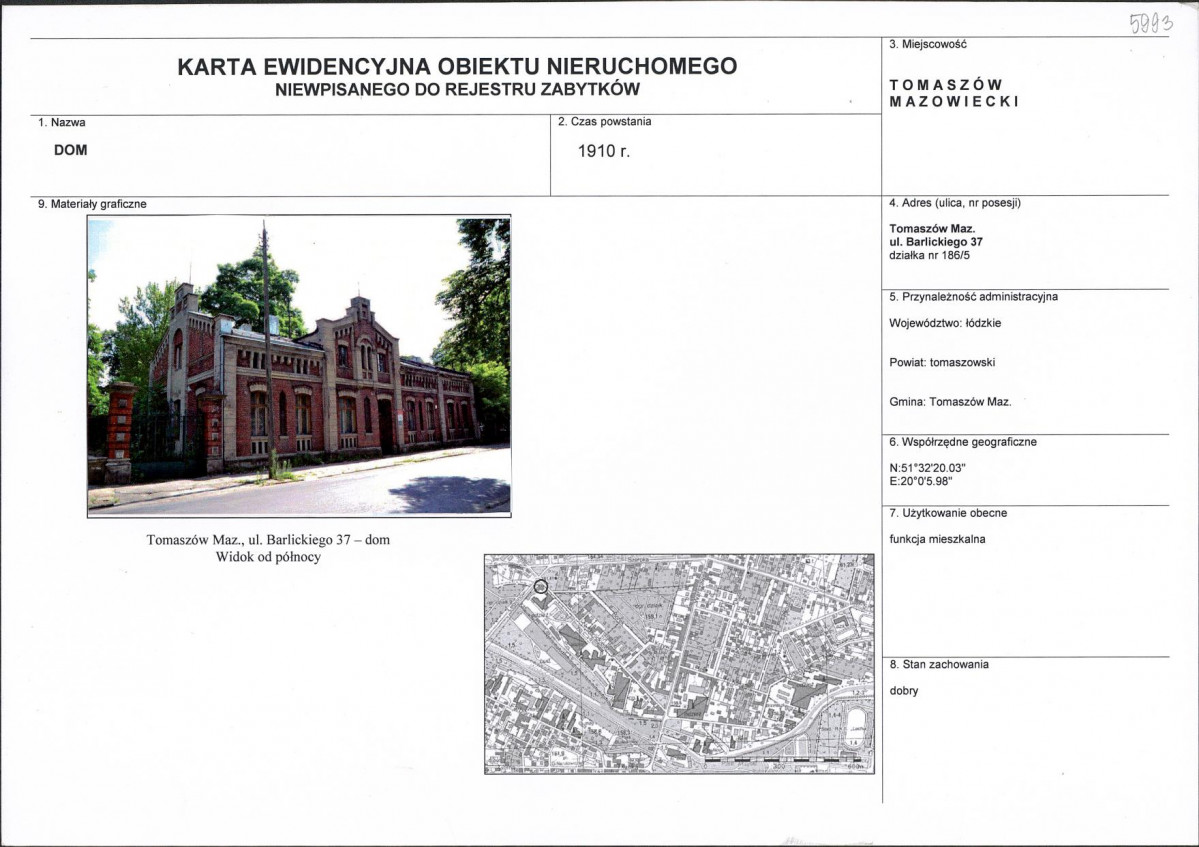Click the text 'Województwo: łódzkie'
The height and width of the screenshot is (847, 1199).
[945, 323]
